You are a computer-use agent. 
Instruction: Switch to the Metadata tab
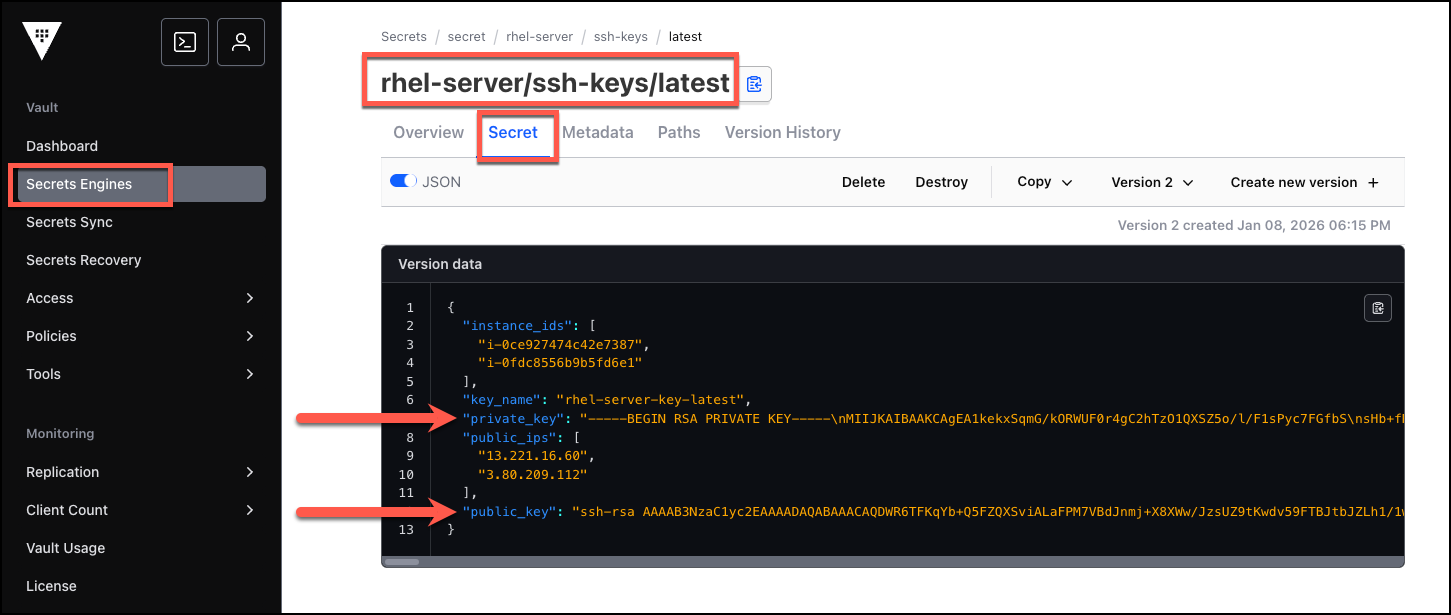point(598,132)
